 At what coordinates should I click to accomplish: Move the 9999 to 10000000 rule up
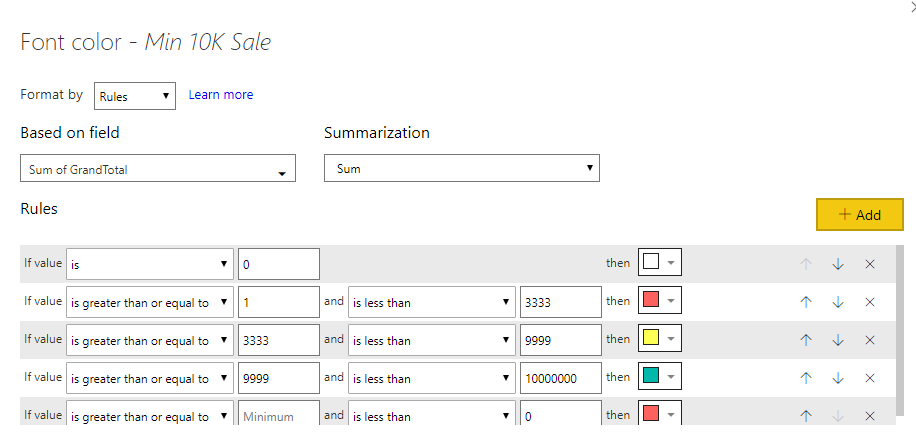coord(806,378)
